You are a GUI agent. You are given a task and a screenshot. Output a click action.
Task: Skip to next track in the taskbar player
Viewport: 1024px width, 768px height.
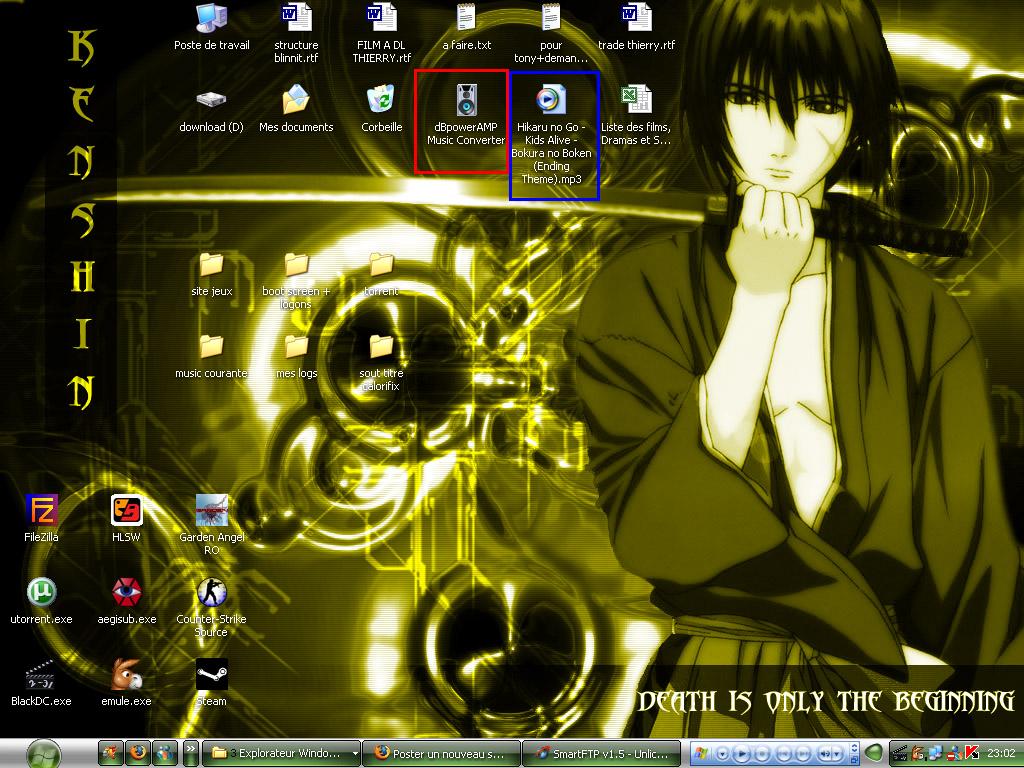803,754
